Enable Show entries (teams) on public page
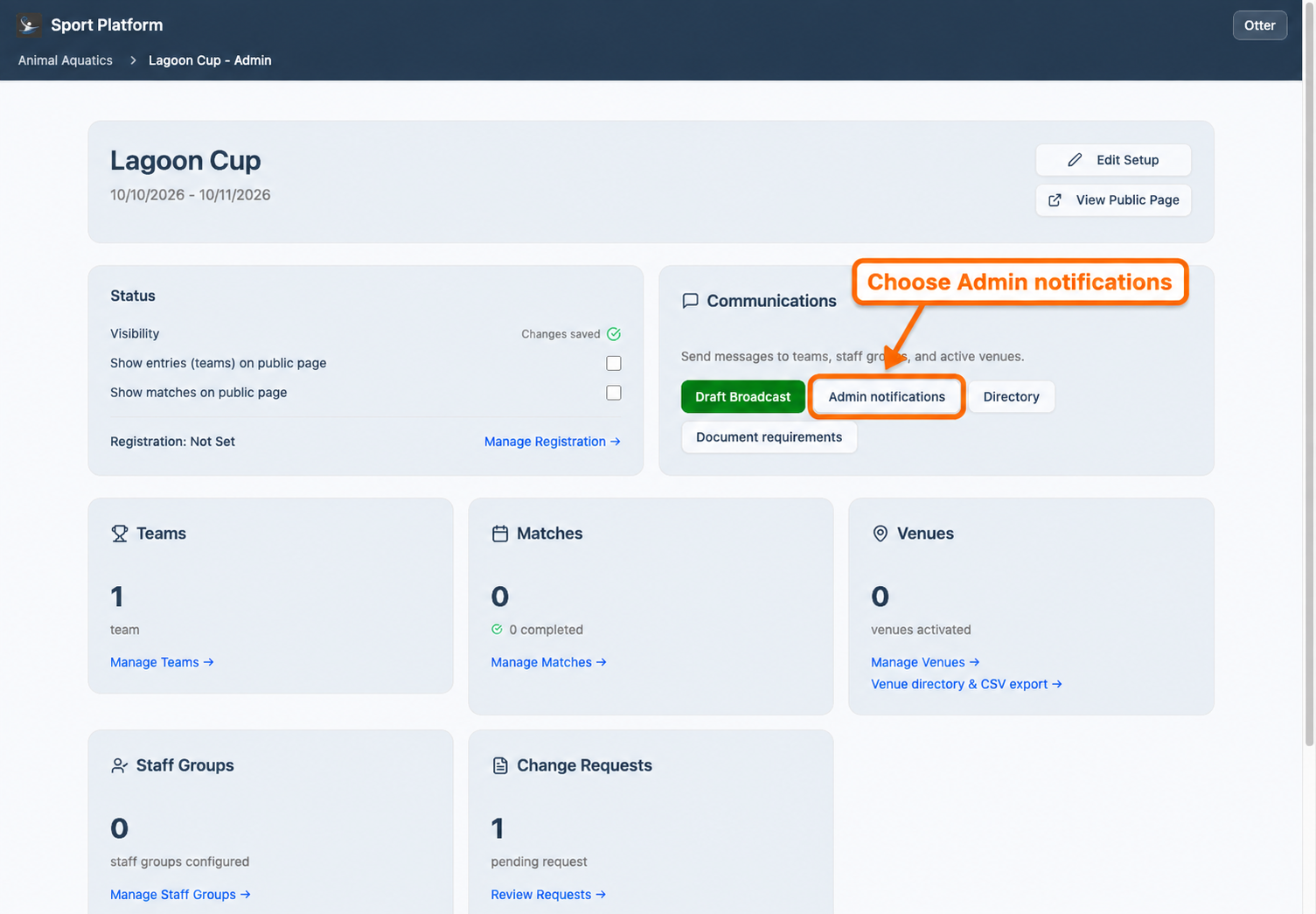Screen dimensions: 1316x914 [x=614, y=363]
